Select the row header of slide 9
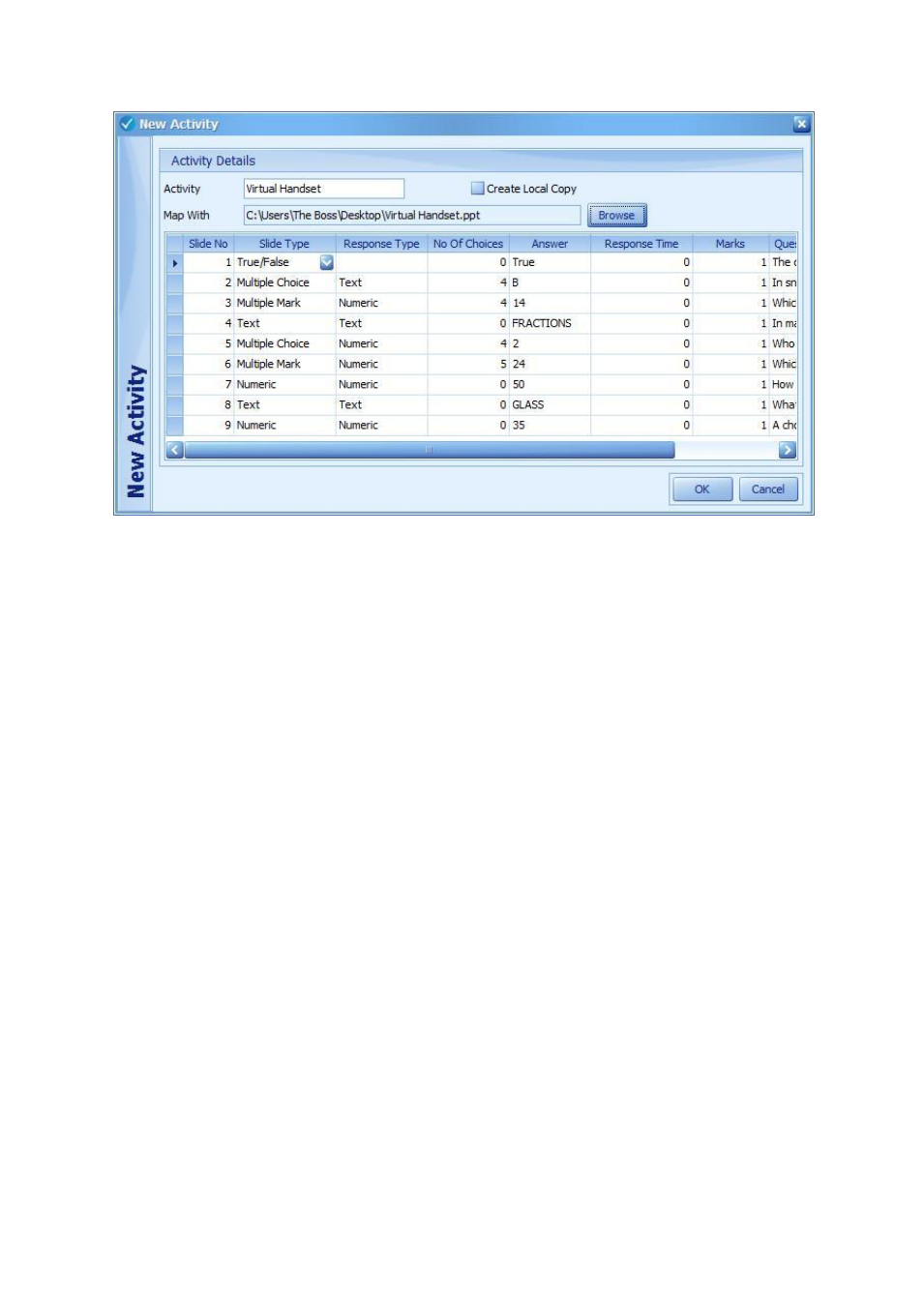This screenshot has height=1306, width=924. point(175,425)
